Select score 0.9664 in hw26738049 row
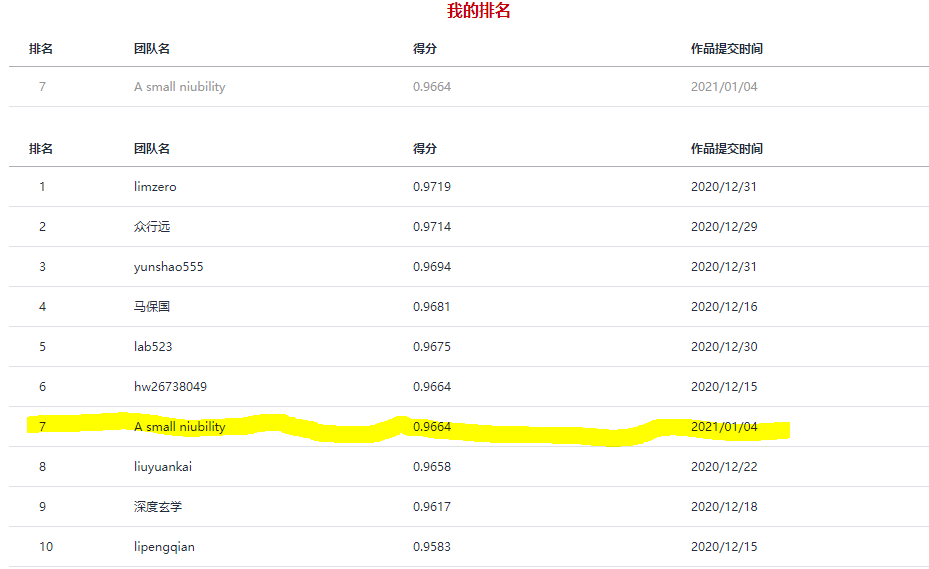This screenshot has height=569, width=929. pyautogui.click(x=432, y=386)
